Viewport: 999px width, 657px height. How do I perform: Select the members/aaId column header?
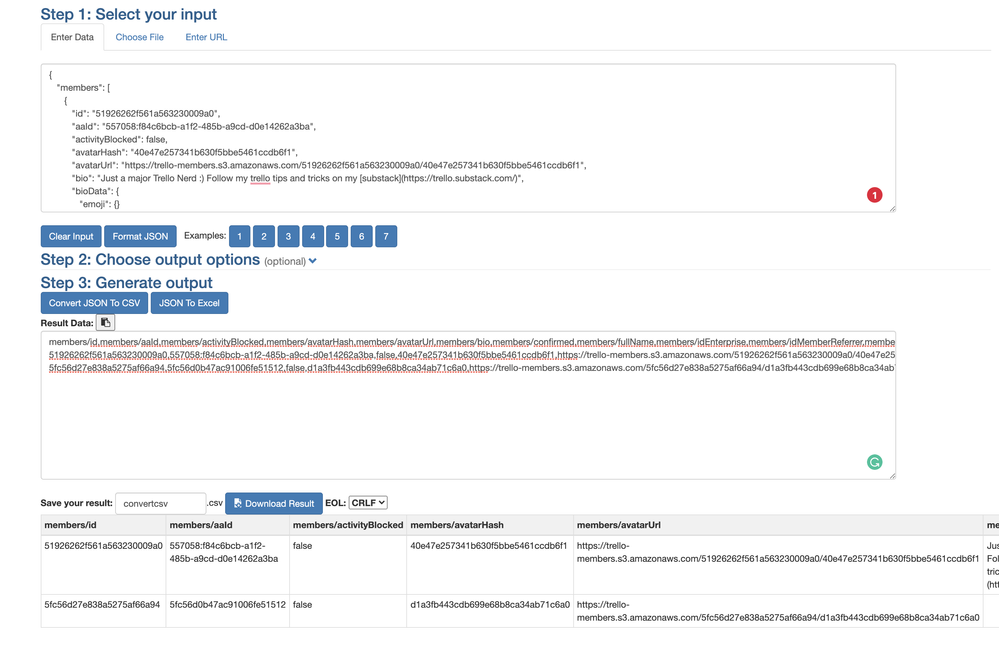(x=227, y=525)
